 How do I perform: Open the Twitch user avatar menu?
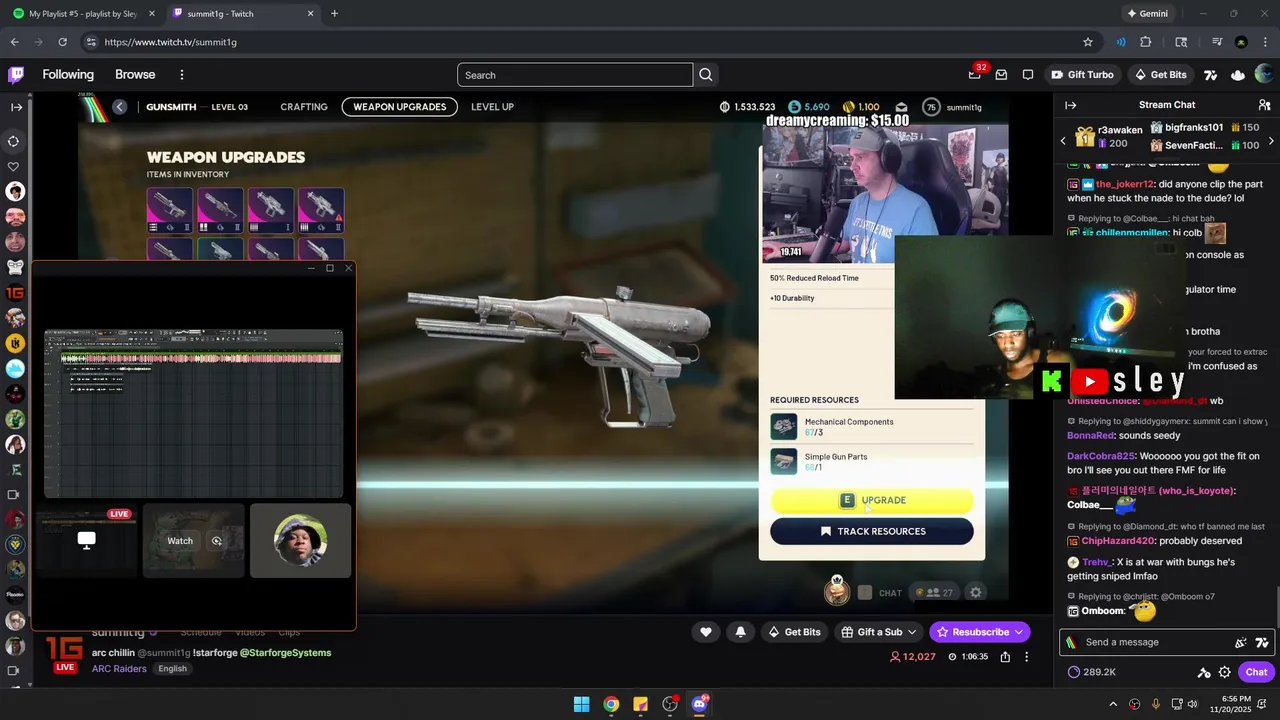coord(1266,75)
